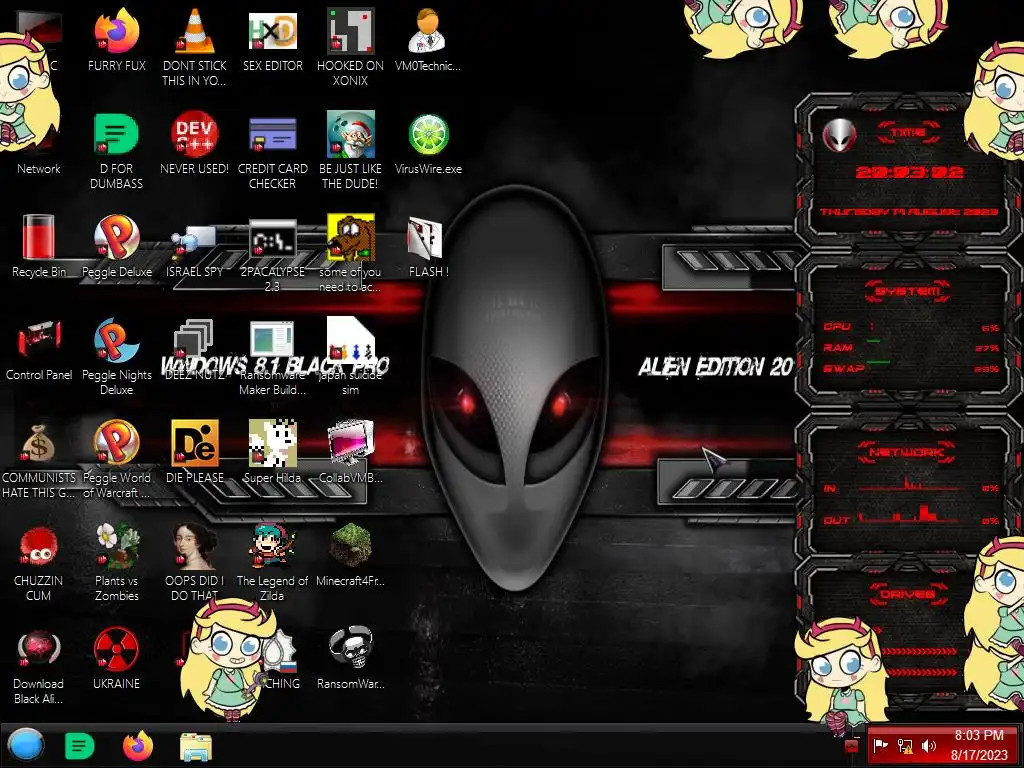Click the SYSTEM widget header

[x=908, y=291]
